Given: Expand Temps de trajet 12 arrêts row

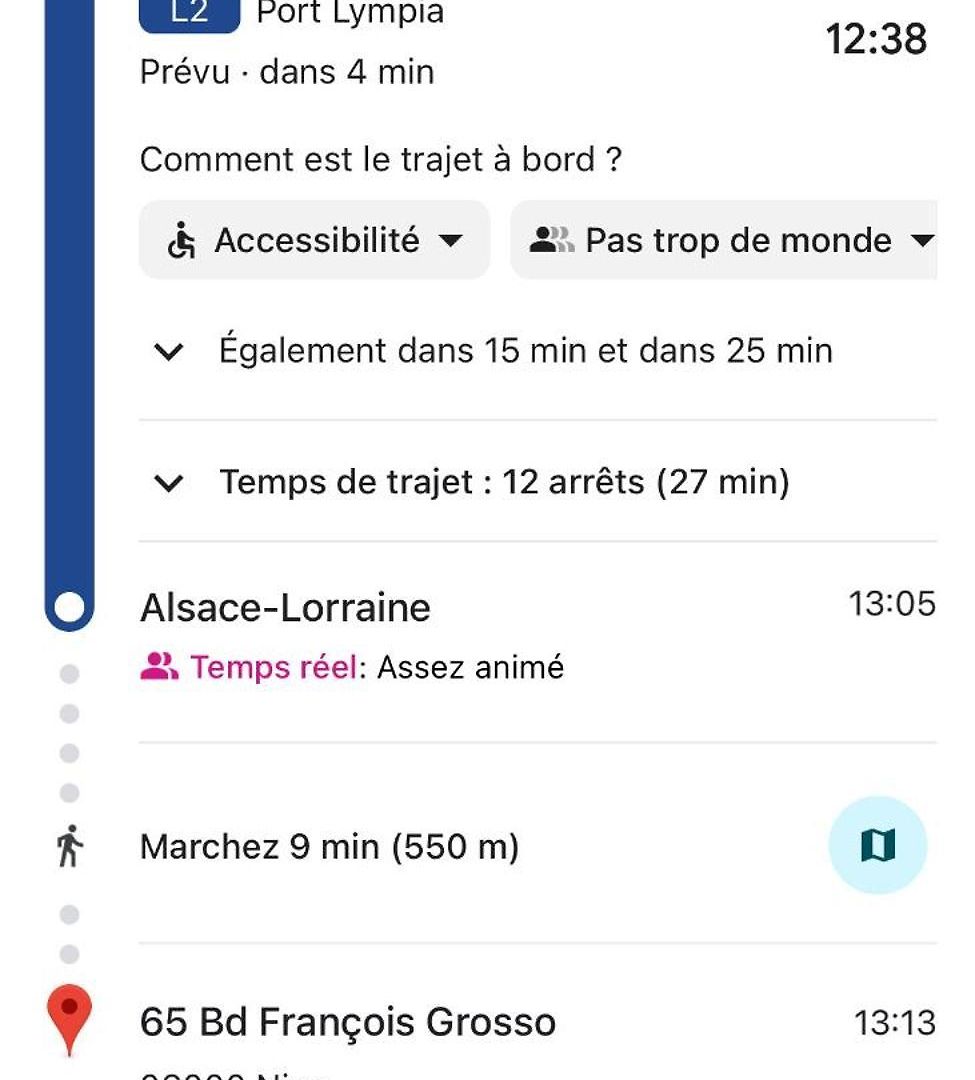Looking at the screenshot, I should pyautogui.click(x=538, y=482).
